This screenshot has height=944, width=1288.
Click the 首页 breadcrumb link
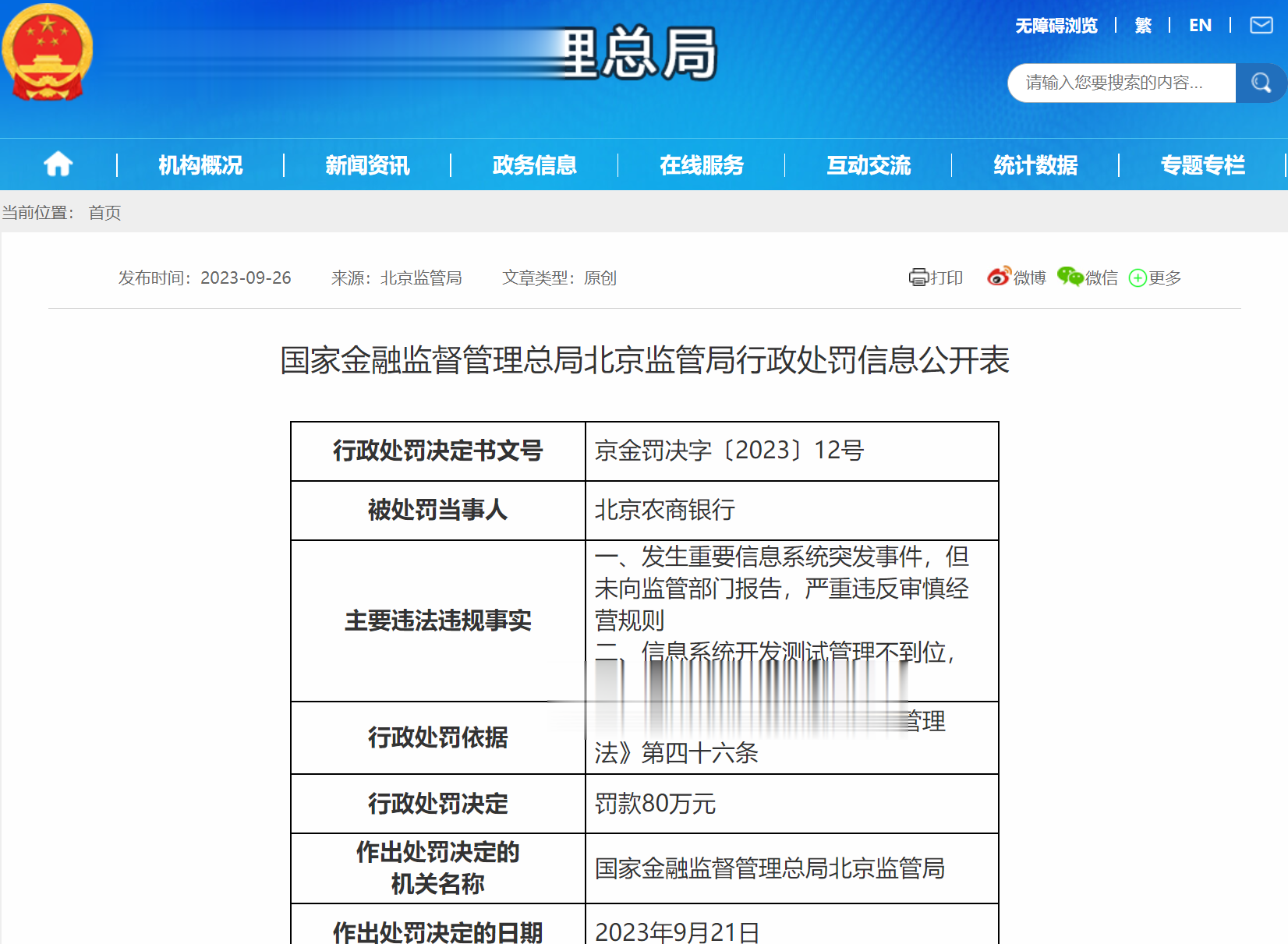[104, 213]
